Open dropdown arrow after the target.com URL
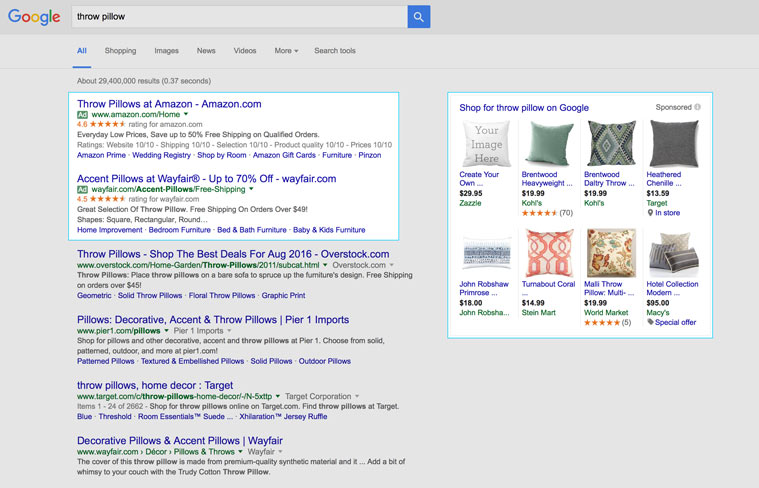759x488 pixels. (x=278, y=396)
